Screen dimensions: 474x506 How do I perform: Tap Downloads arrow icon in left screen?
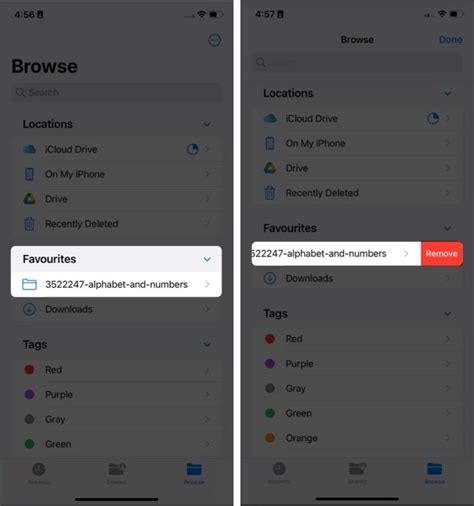[x=29, y=309]
